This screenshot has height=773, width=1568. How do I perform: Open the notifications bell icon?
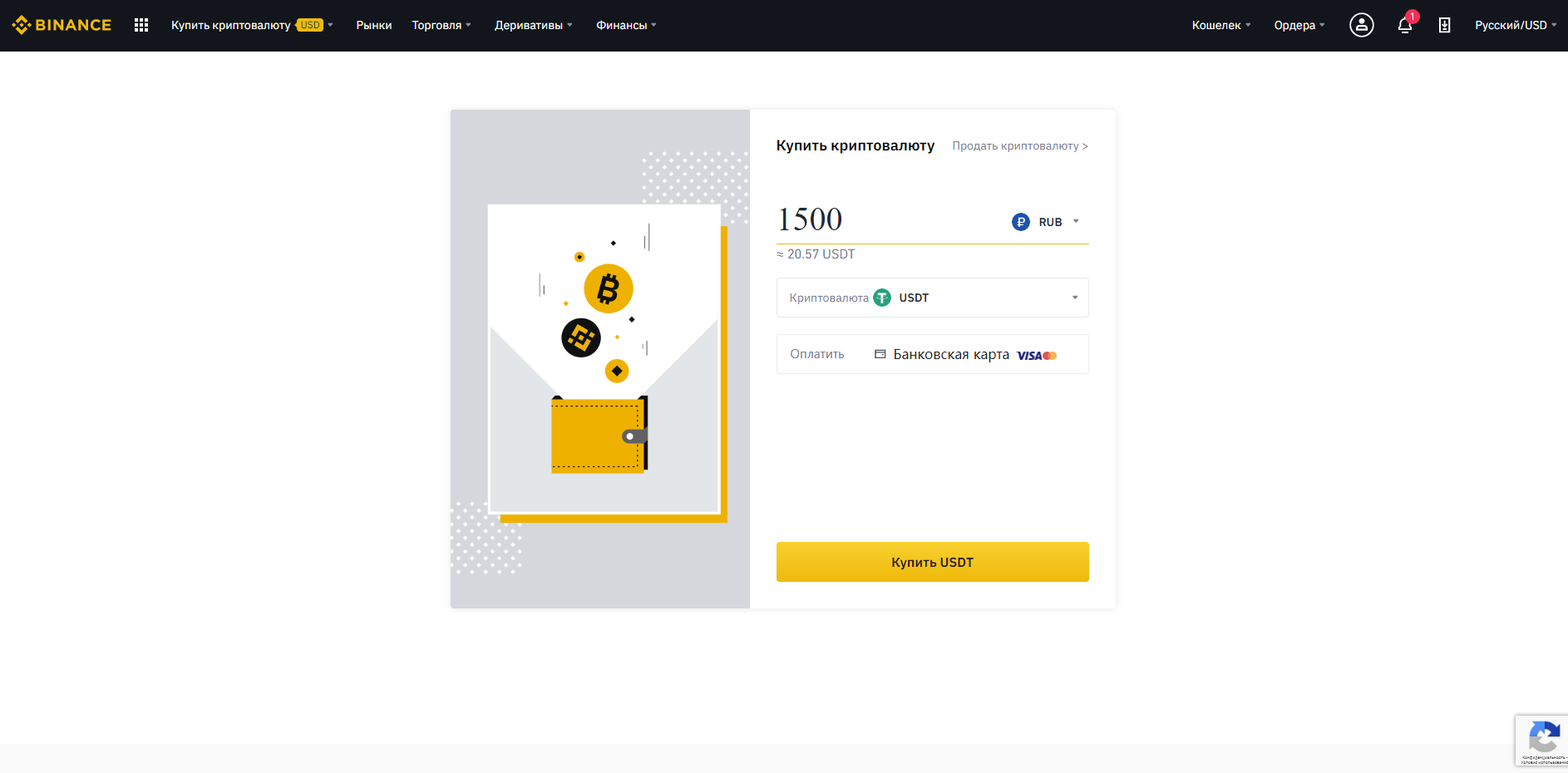tap(1405, 25)
